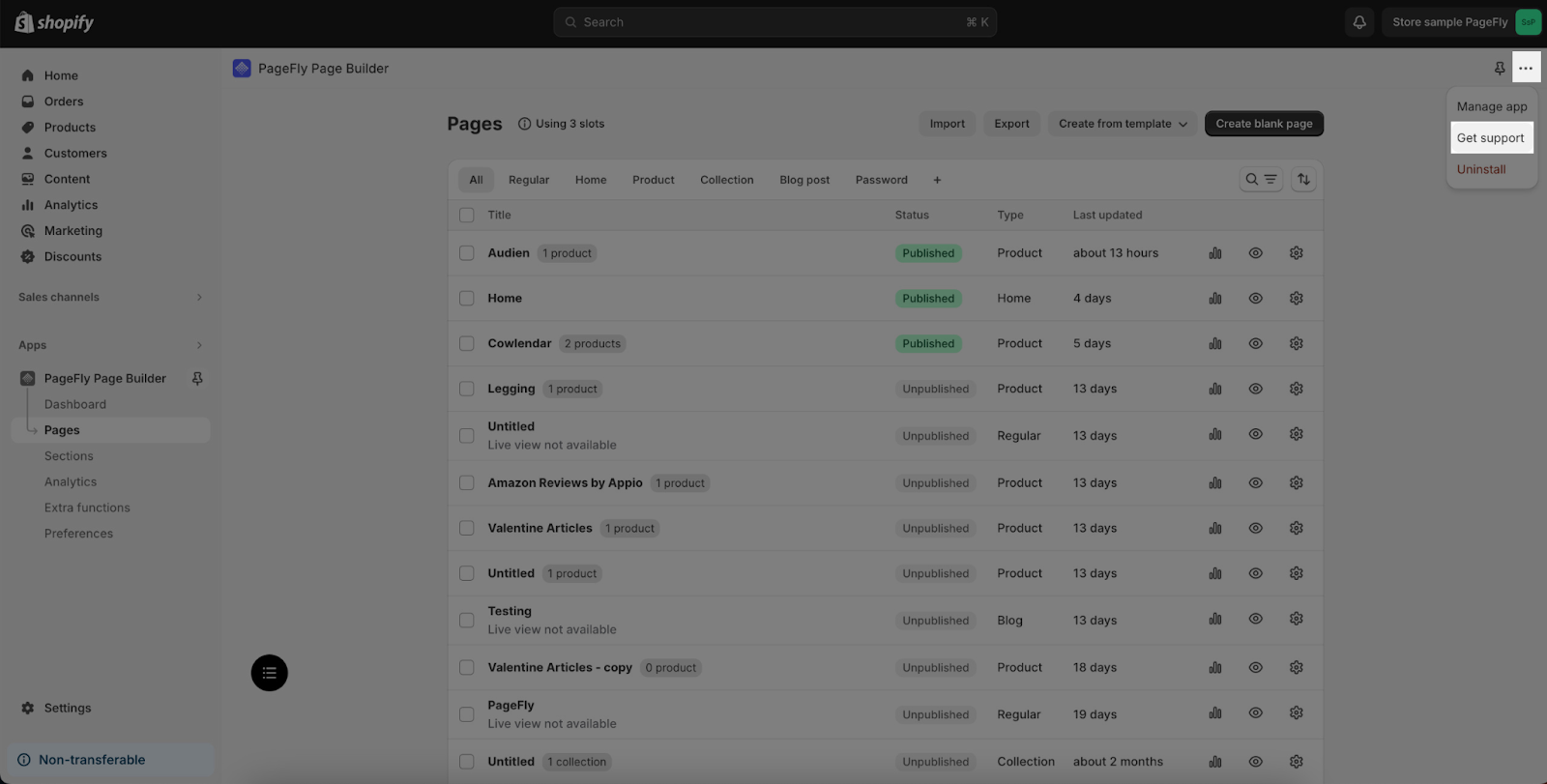Click Create blank page button

point(1264,124)
